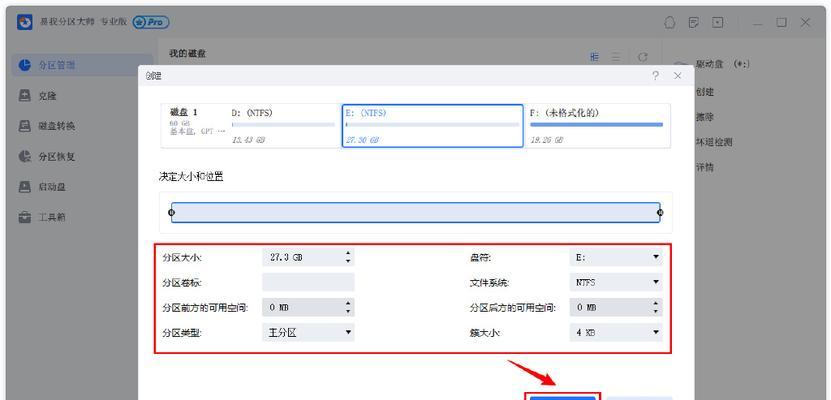Decrease 分区大小 with the down arrow
831x400 pixels.
[x=348, y=261]
